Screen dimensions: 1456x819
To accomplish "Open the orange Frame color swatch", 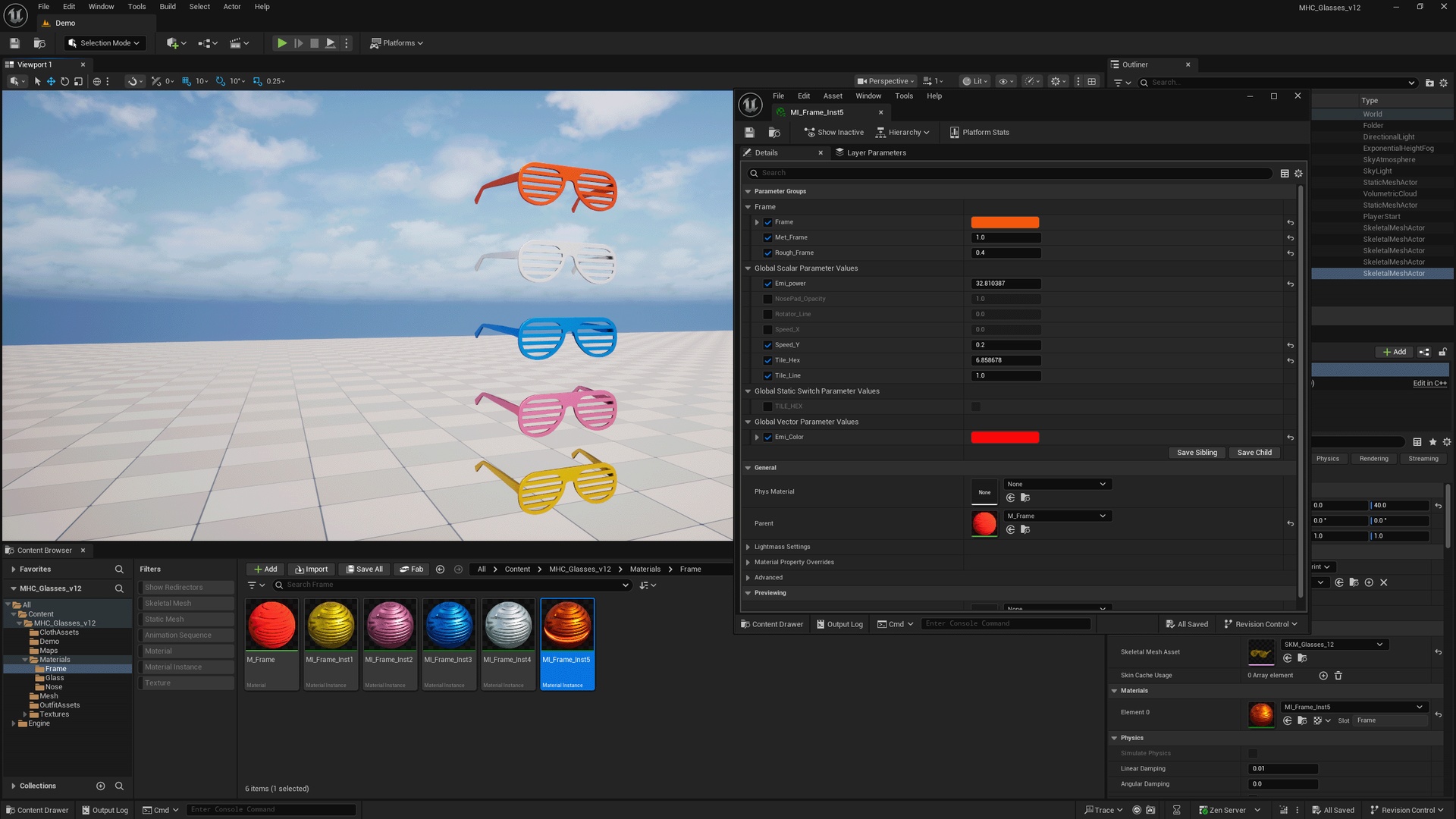I will coord(1005,222).
